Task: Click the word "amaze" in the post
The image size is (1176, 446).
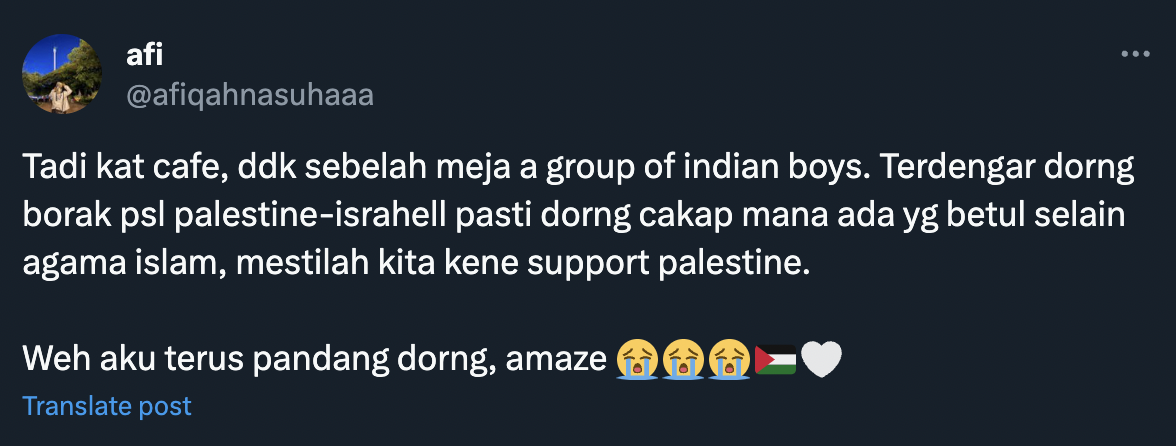Action: 555,358
